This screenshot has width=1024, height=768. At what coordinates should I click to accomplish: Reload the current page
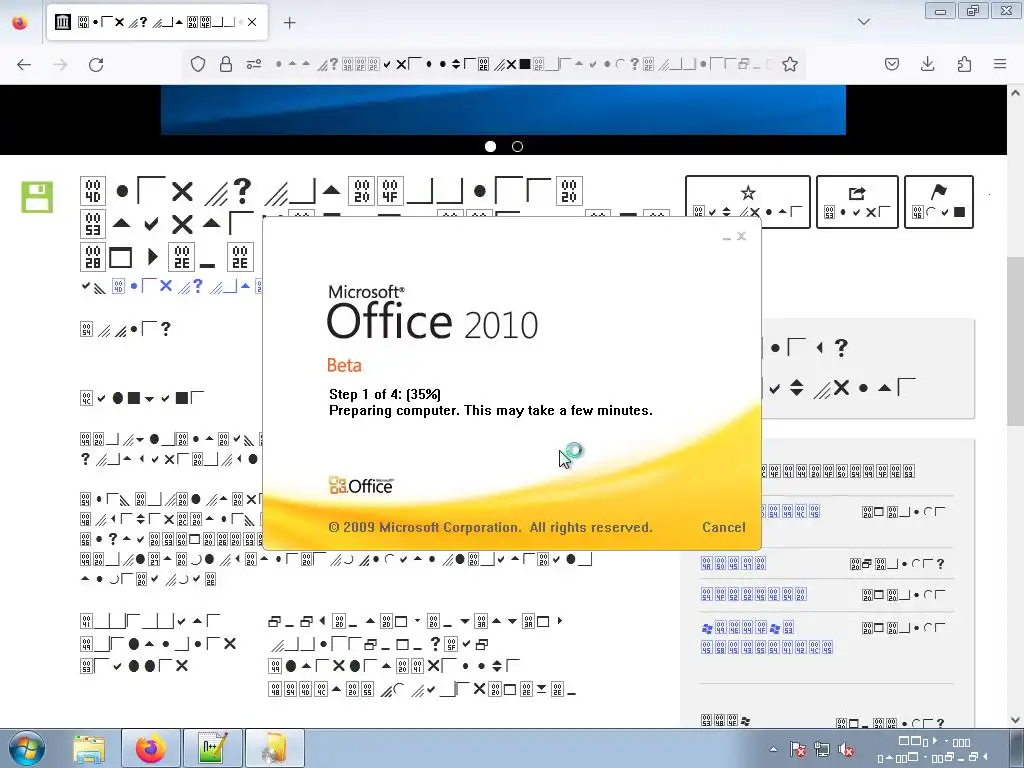click(x=96, y=65)
